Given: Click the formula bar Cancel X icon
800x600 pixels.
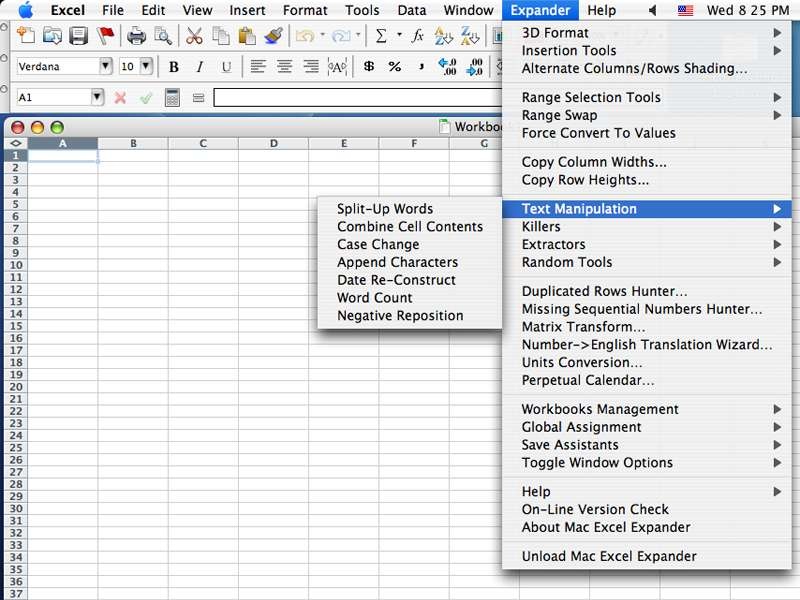Looking at the screenshot, I should (120, 97).
